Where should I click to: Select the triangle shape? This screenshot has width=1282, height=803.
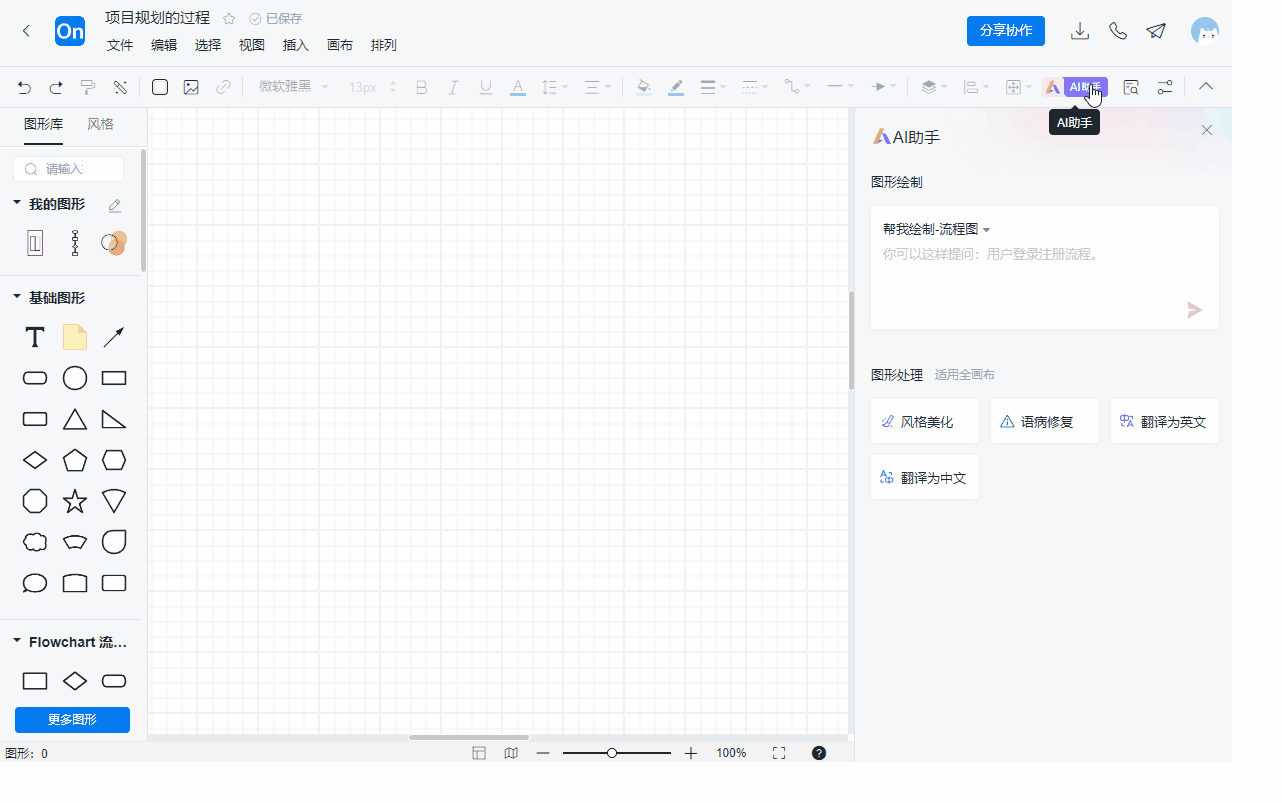coord(75,419)
